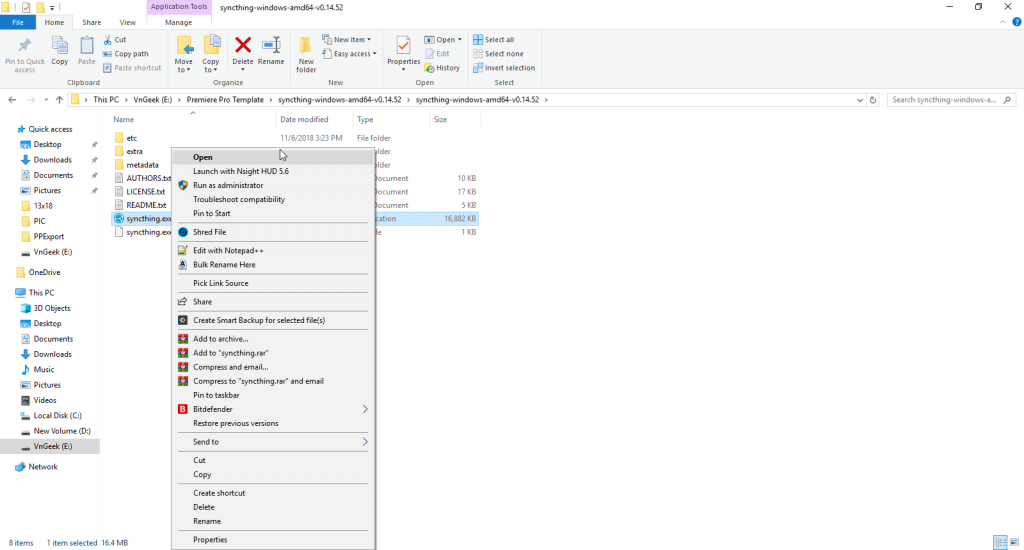Viewport: 1024px width, 550px height.
Task: Choose Share in the context menu
Action: (x=273, y=302)
